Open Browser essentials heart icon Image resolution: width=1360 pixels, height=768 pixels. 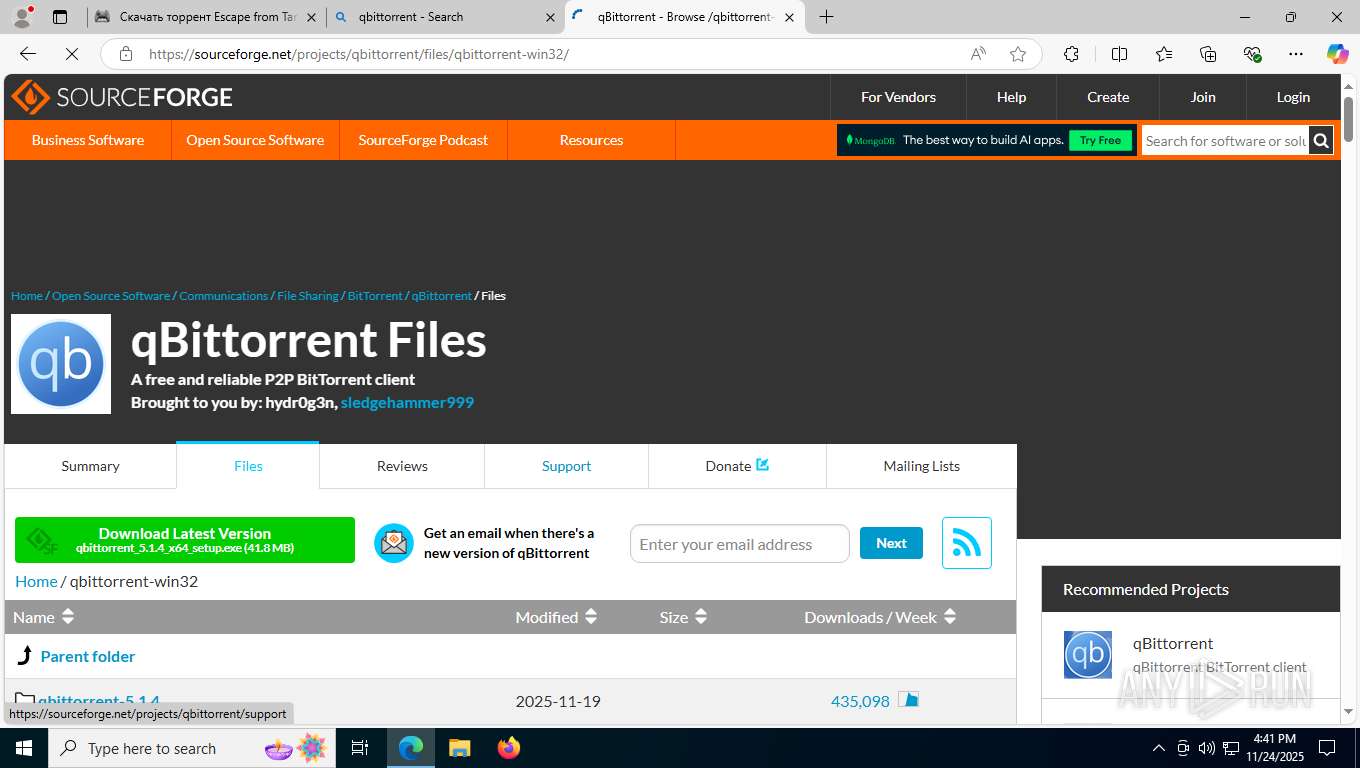[x=1252, y=54]
